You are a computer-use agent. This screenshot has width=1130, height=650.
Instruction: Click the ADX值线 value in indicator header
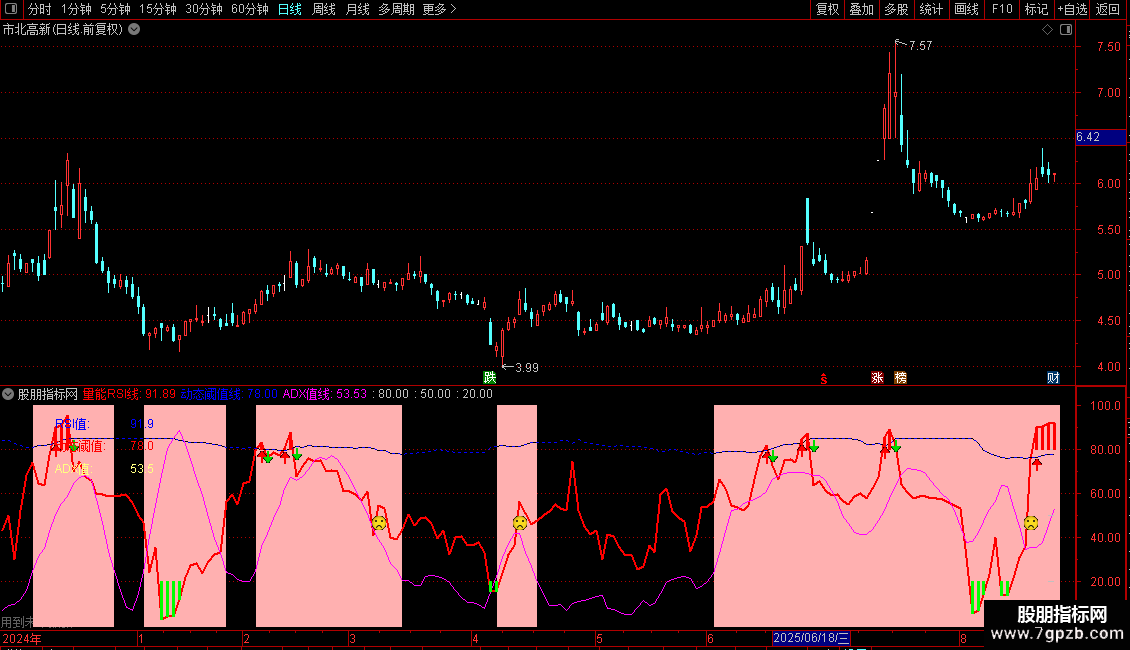324,394
